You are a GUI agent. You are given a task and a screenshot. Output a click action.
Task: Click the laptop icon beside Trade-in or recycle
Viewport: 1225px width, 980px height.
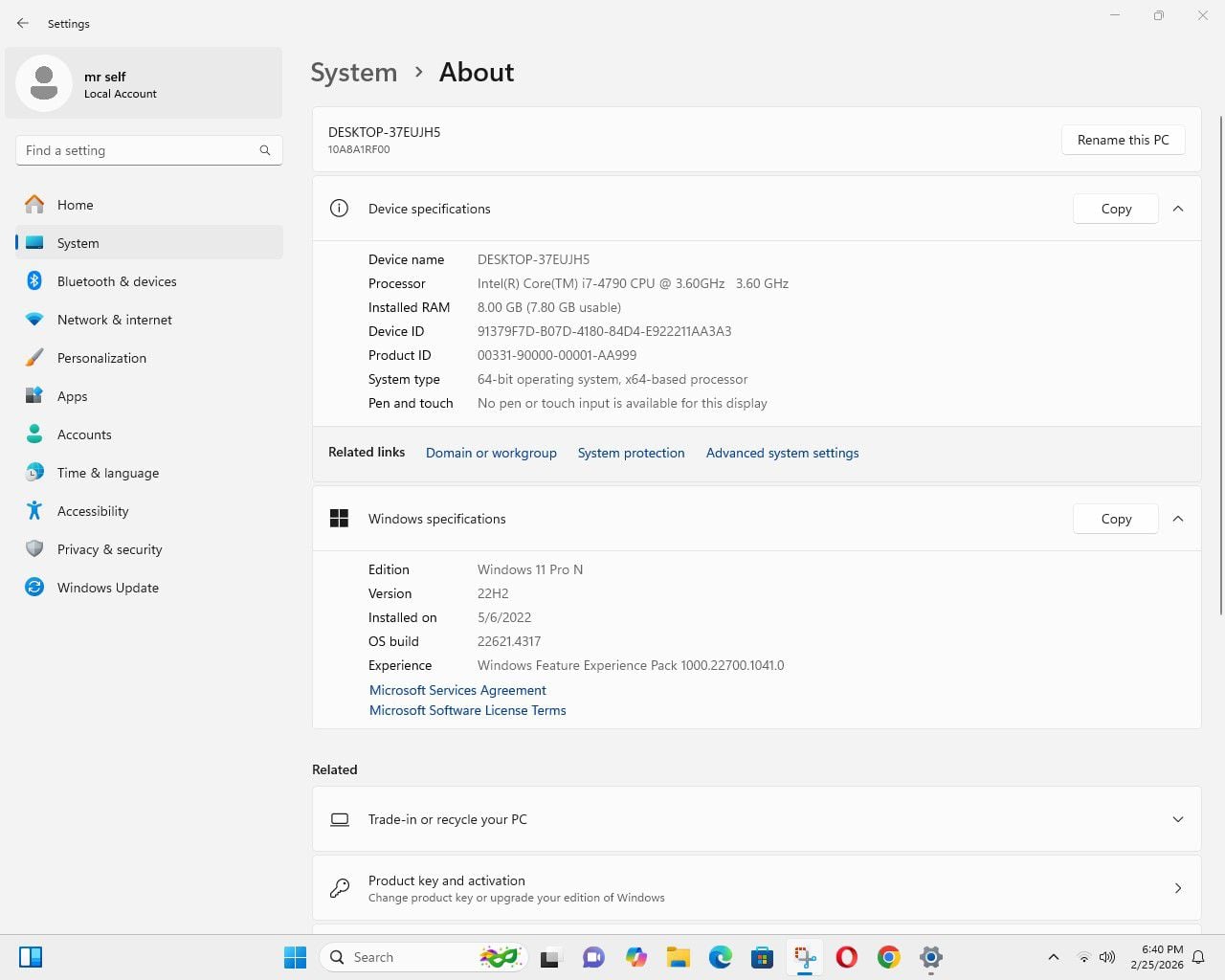click(340, 819)
